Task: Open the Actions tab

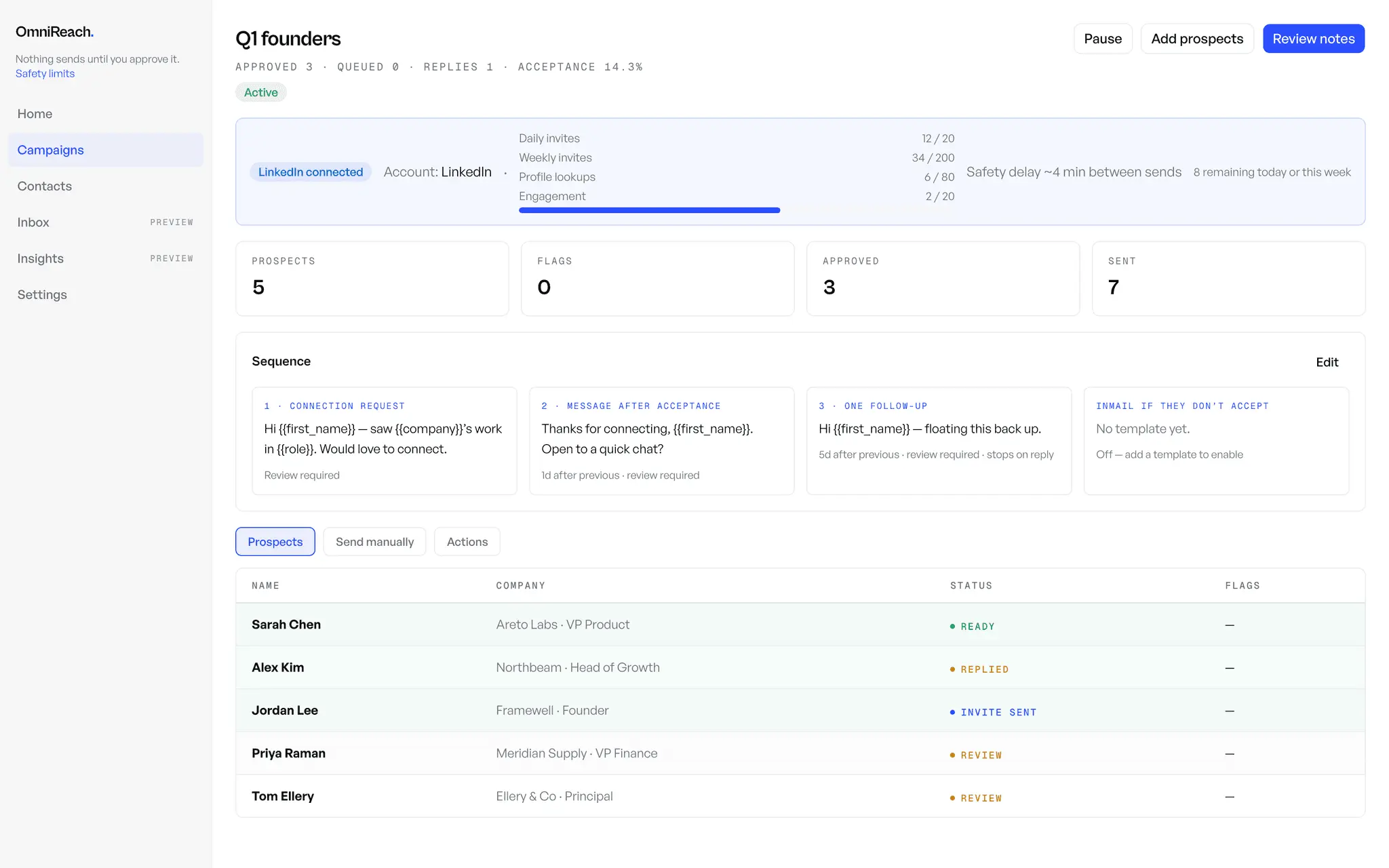Action: (x=467, y=542)
